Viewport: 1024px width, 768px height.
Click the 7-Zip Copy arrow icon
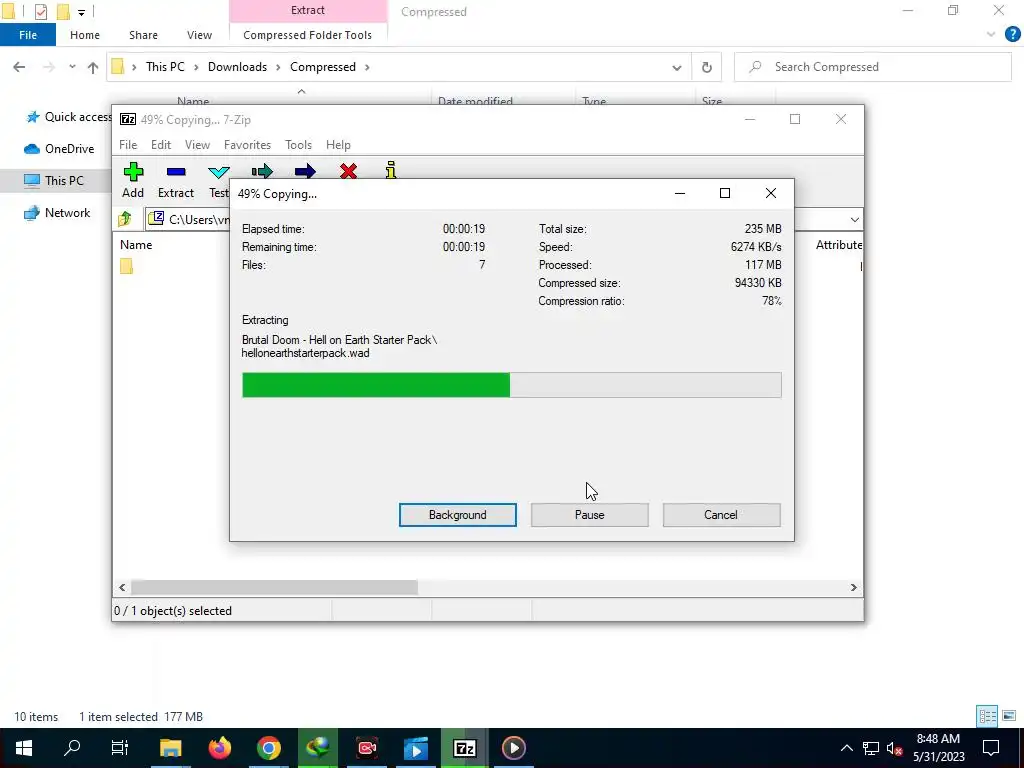coord(262,171)
